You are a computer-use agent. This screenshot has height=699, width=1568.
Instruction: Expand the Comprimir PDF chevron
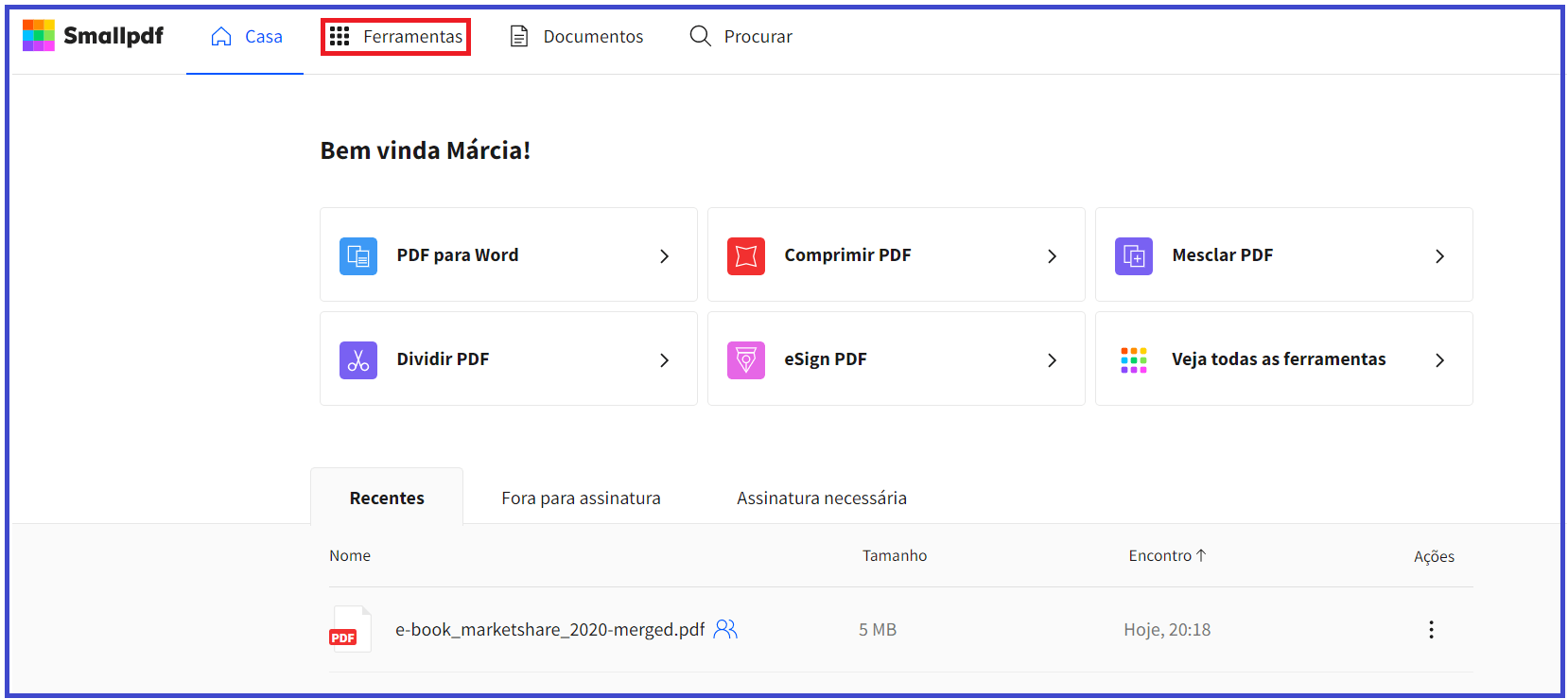pos(1052,255)
